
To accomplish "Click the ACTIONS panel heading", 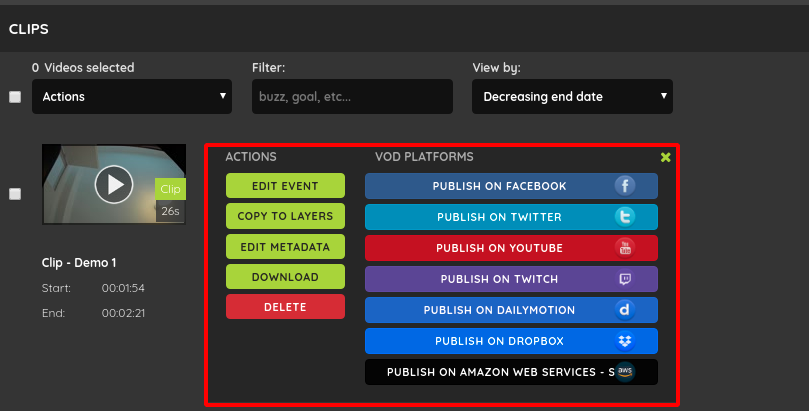I will tap(251, 157).
